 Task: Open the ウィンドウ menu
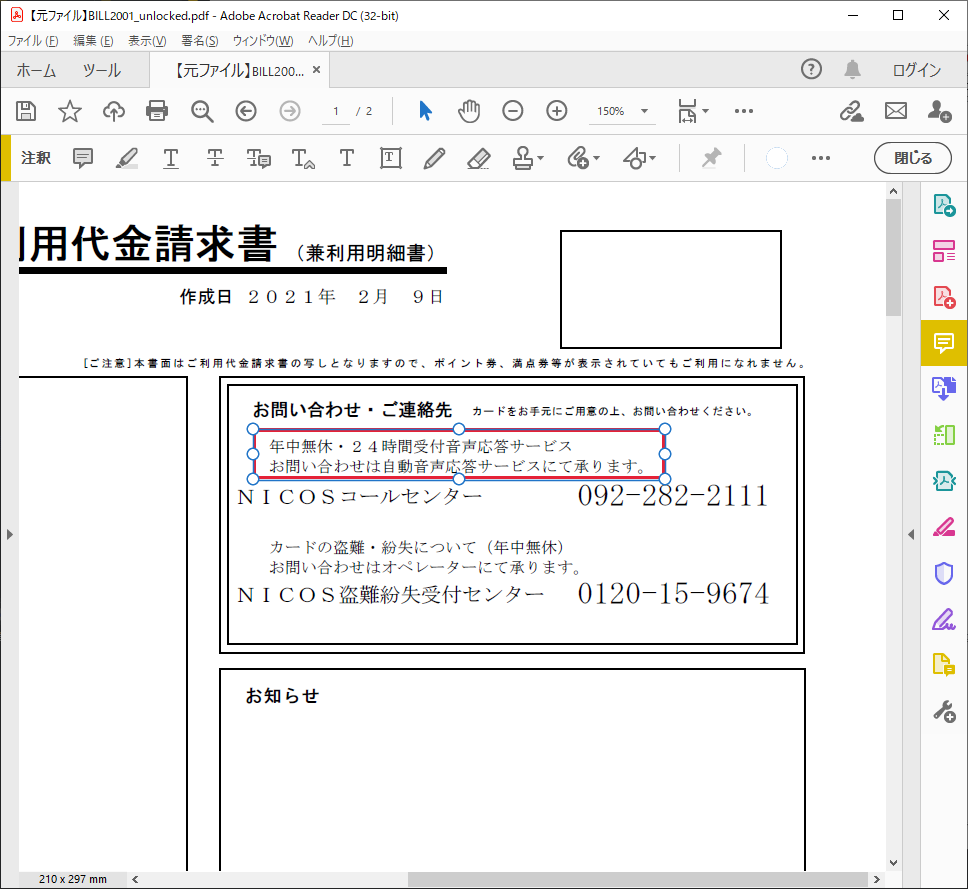[x=263, y=41]
